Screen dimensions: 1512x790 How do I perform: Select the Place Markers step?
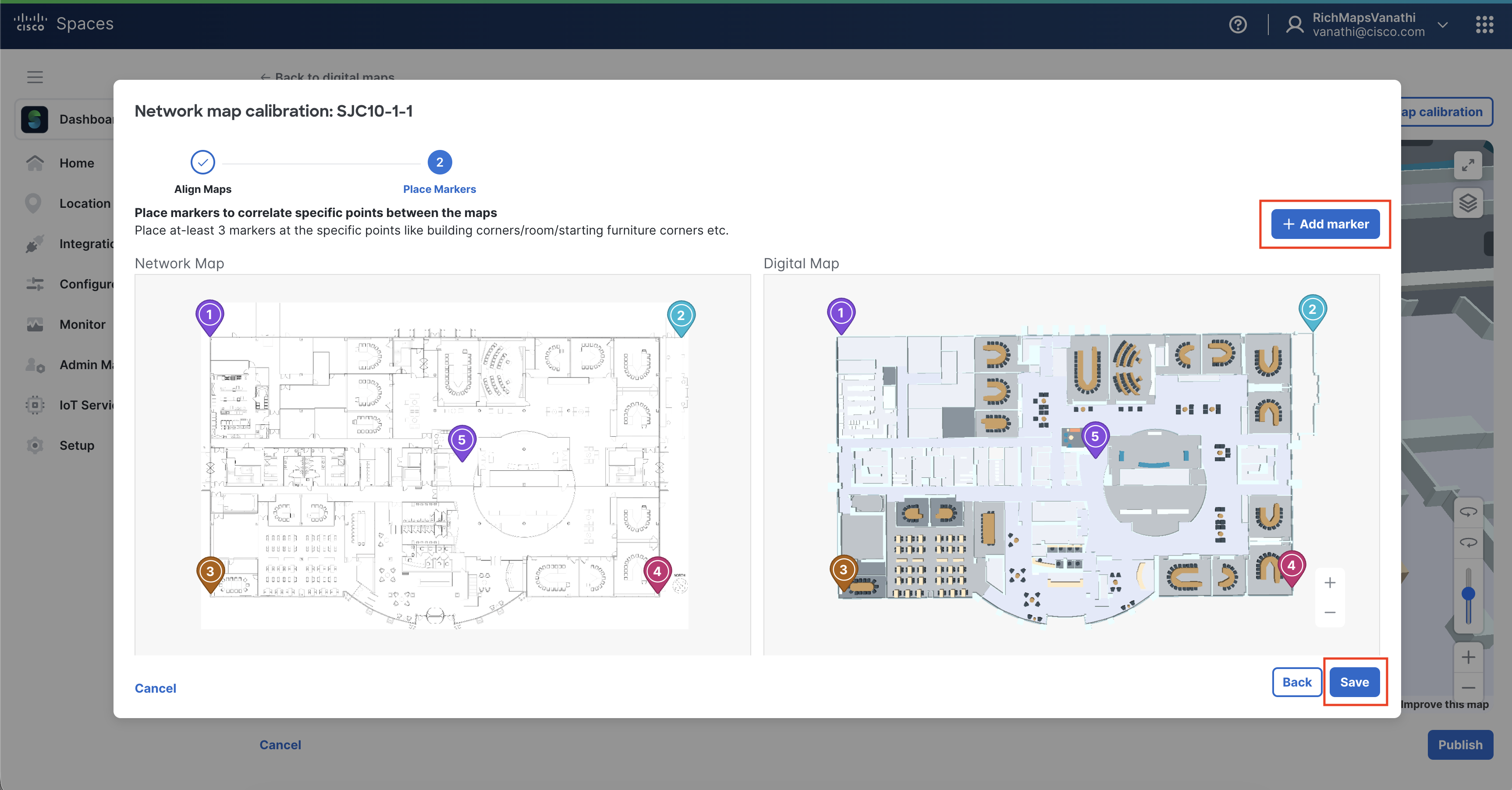(x=439, y=163)
